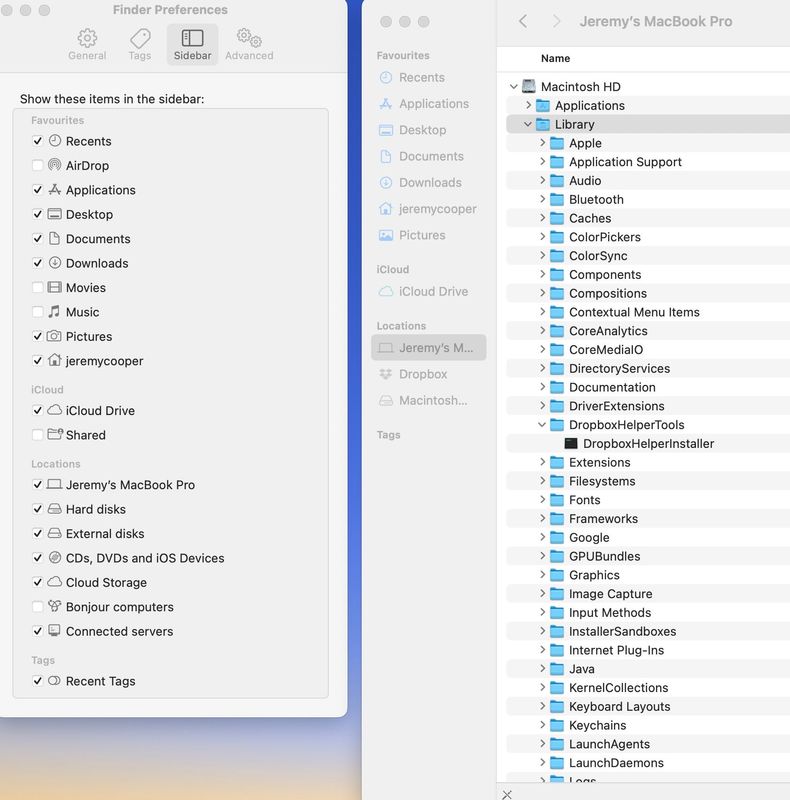Click the Java folder icon
This screenshot has height=800, width=790.
[557, 669]
